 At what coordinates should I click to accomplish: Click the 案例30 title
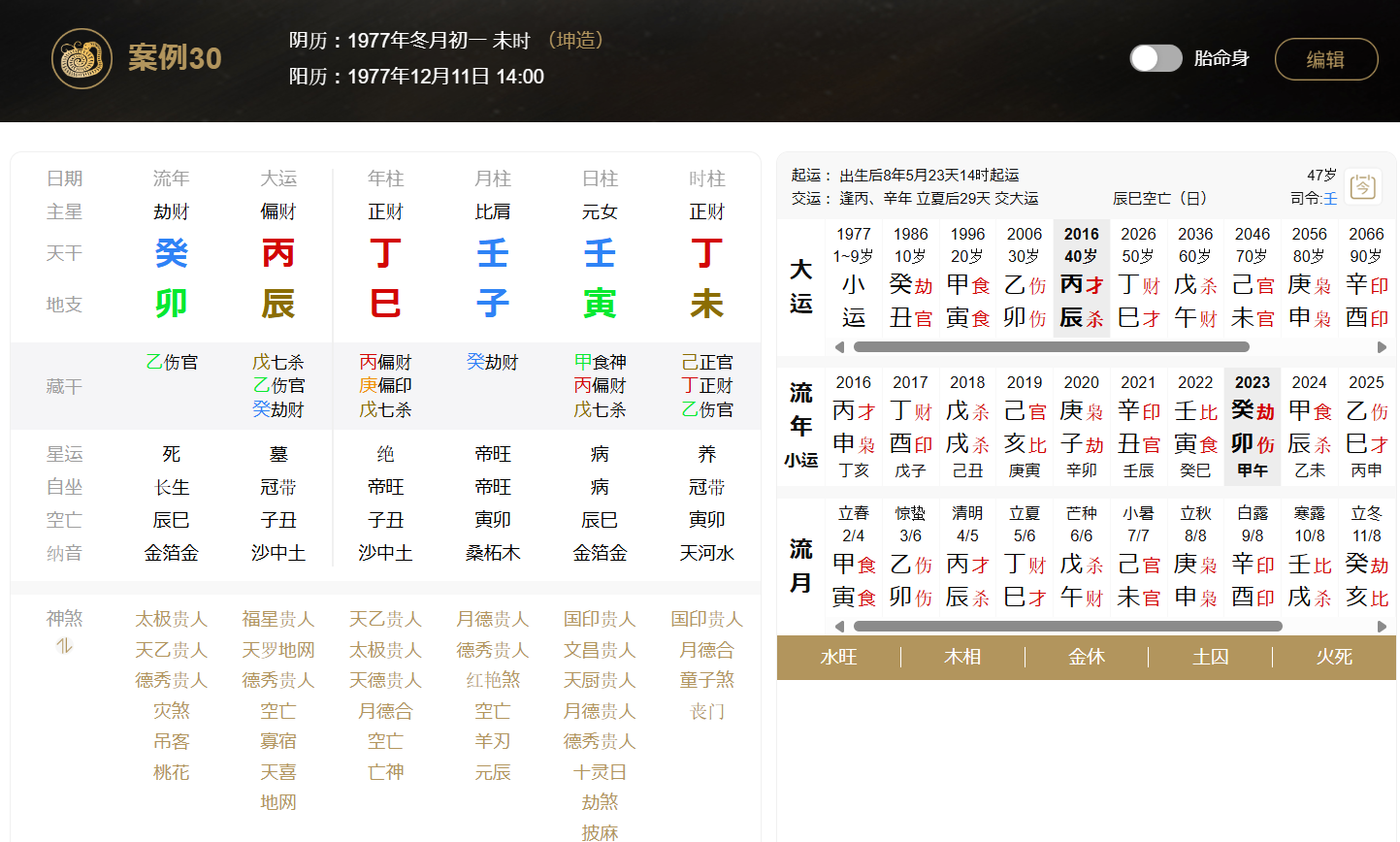coord(175,58)
